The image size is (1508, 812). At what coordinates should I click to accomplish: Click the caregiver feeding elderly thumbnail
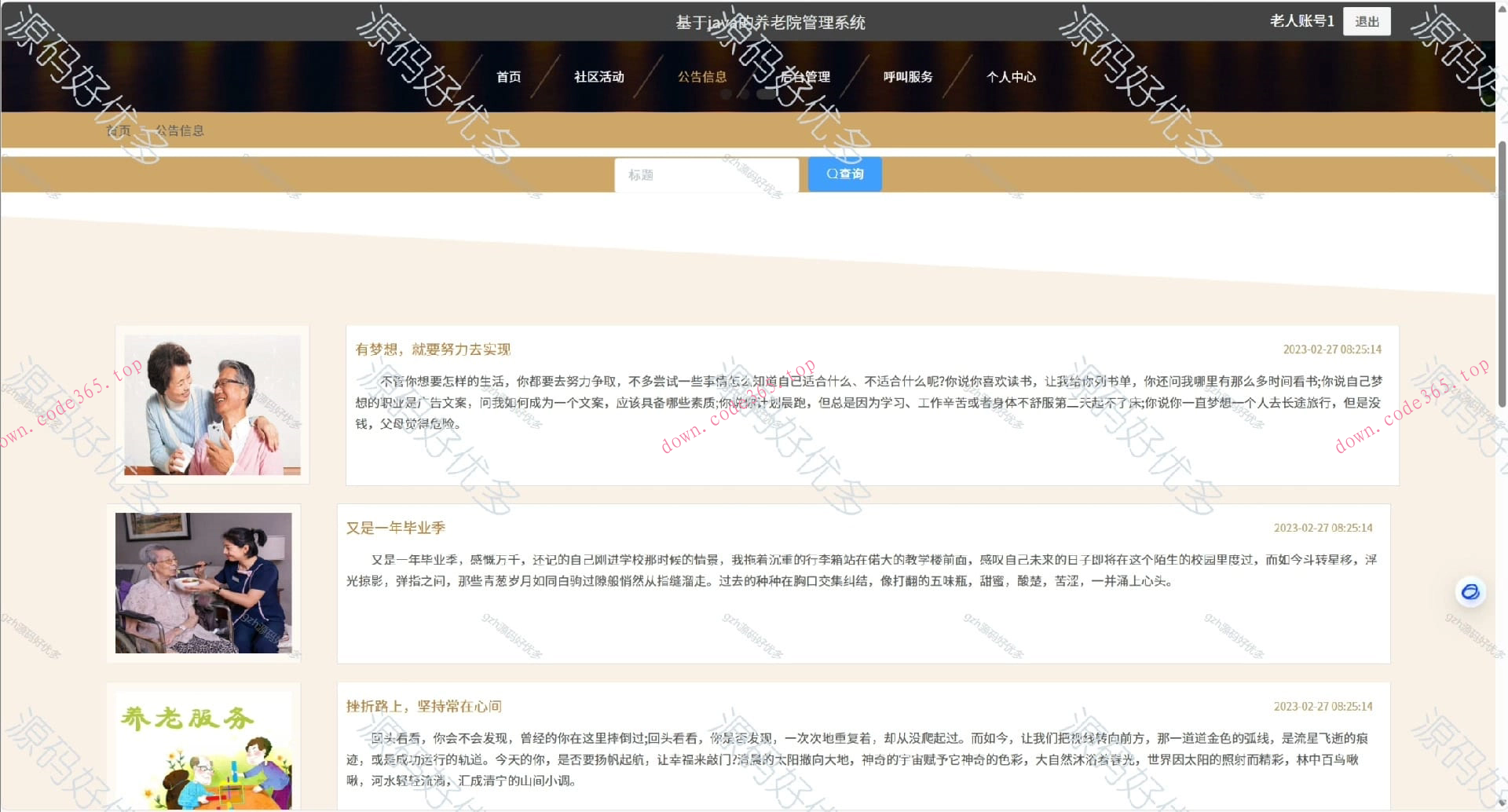203,583
